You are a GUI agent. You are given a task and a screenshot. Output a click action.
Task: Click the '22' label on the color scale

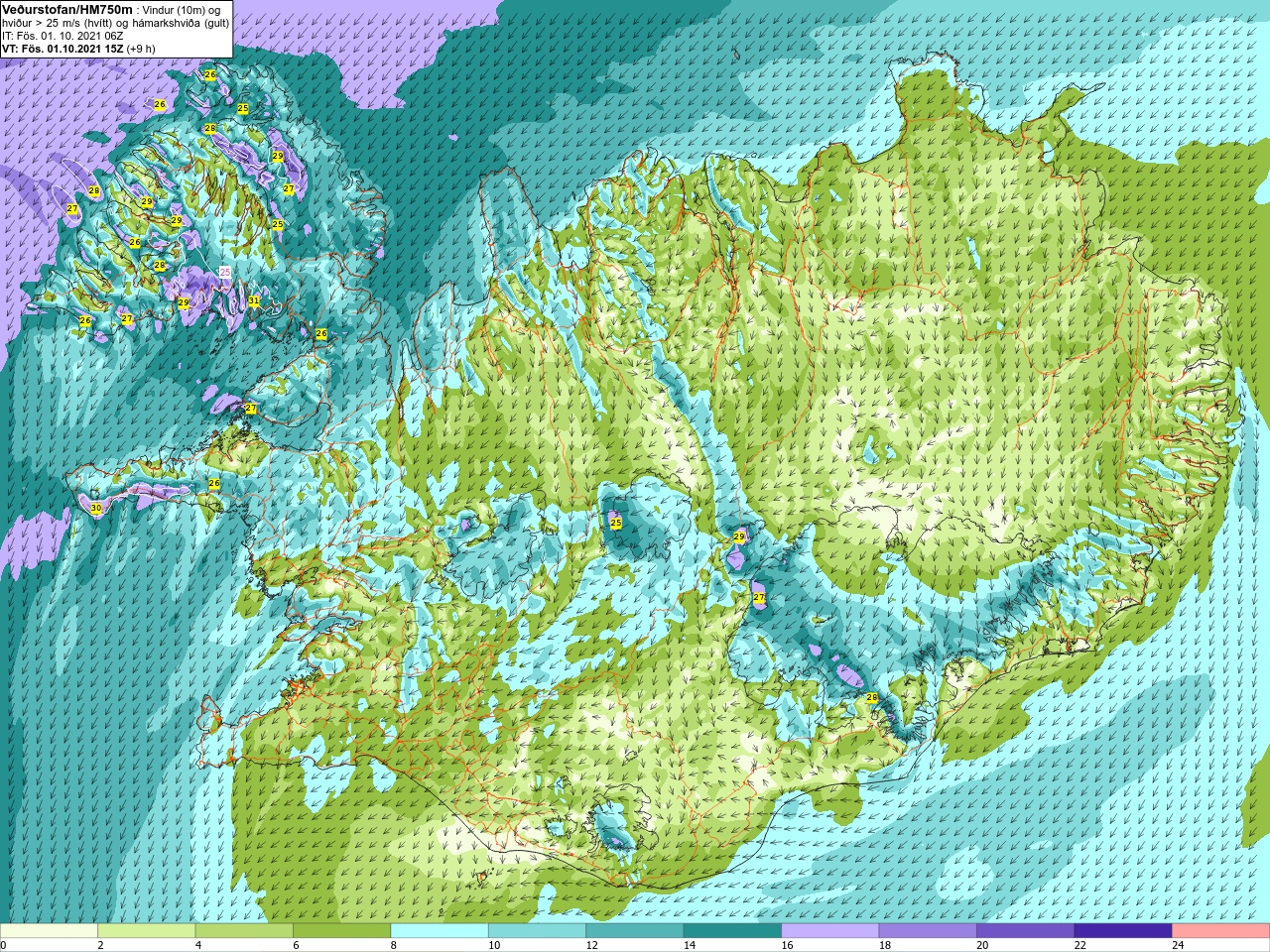point(1079,945)
